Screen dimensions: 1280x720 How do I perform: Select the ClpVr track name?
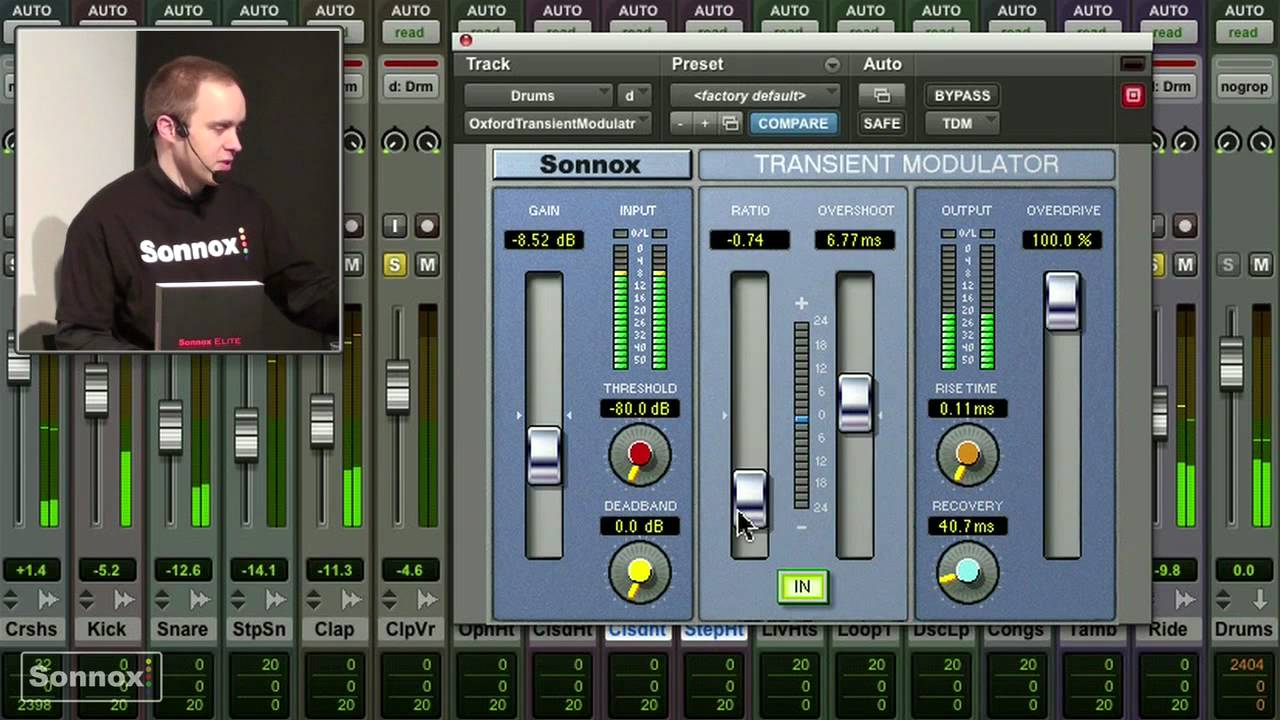pyautogui.click(x=410, y=630)
